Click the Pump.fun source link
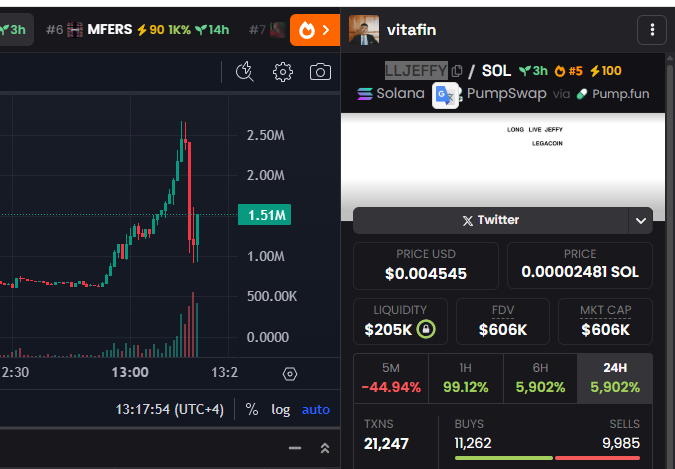Image resolution: width=675 pixels, height=469 pixels. (613, 94)
